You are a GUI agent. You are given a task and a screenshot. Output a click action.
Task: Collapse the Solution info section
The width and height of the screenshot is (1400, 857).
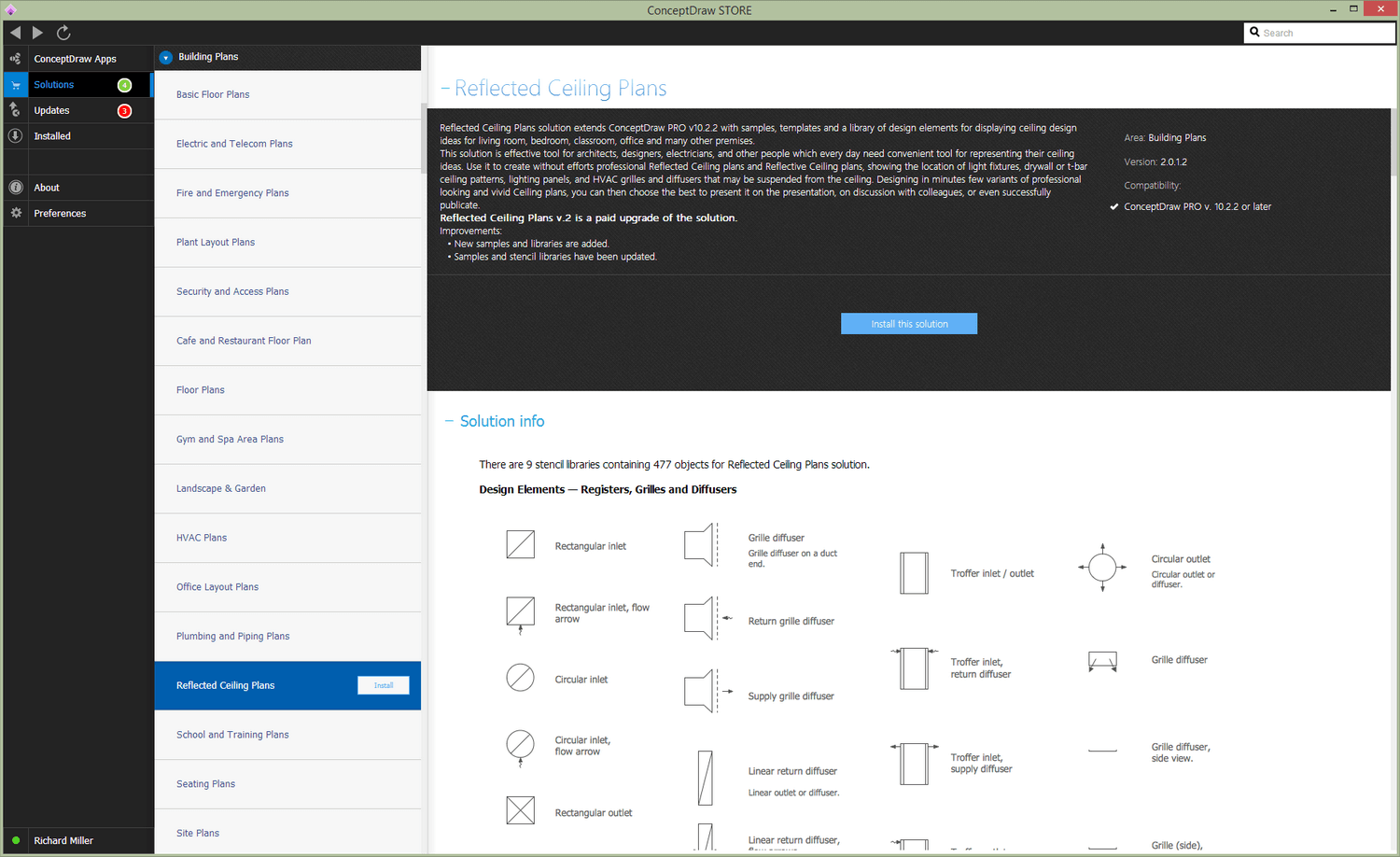click(449, 422)
